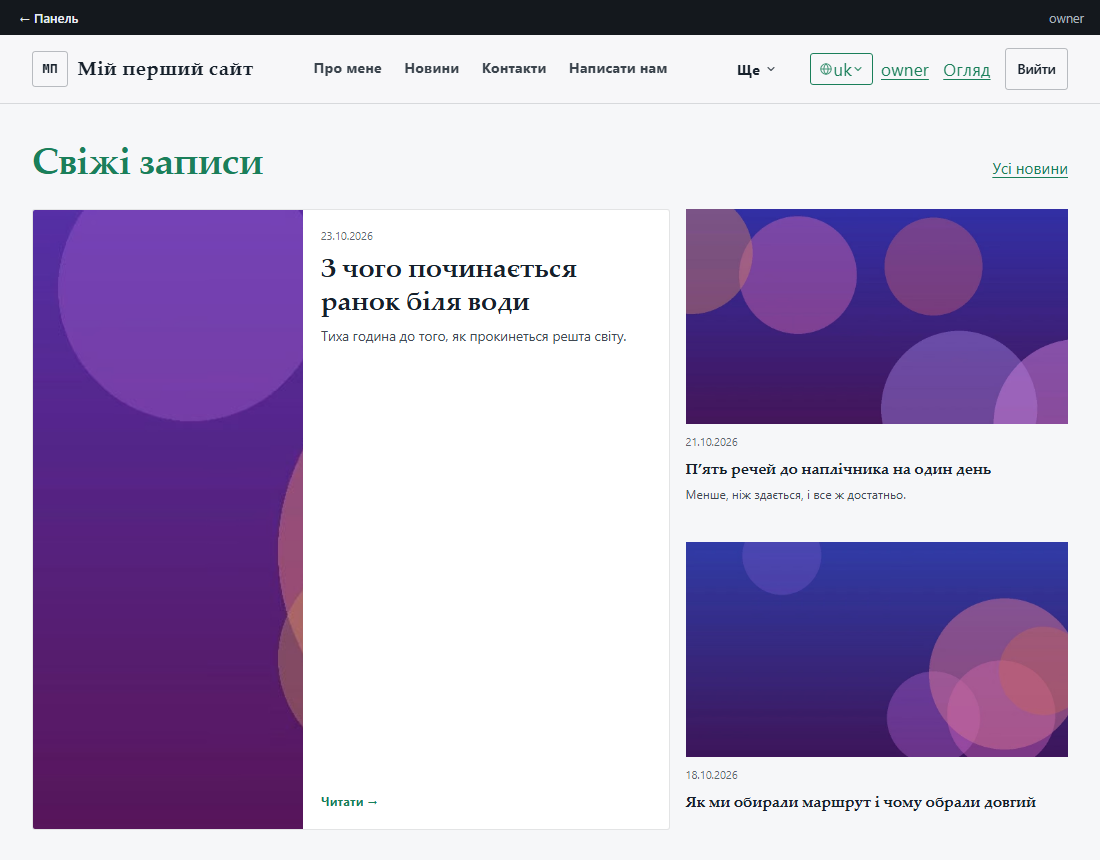Image resolution: width=1100 pixels, height=860 pixels.
Task: Expand the Ще menu
Action: coord(756,69)
